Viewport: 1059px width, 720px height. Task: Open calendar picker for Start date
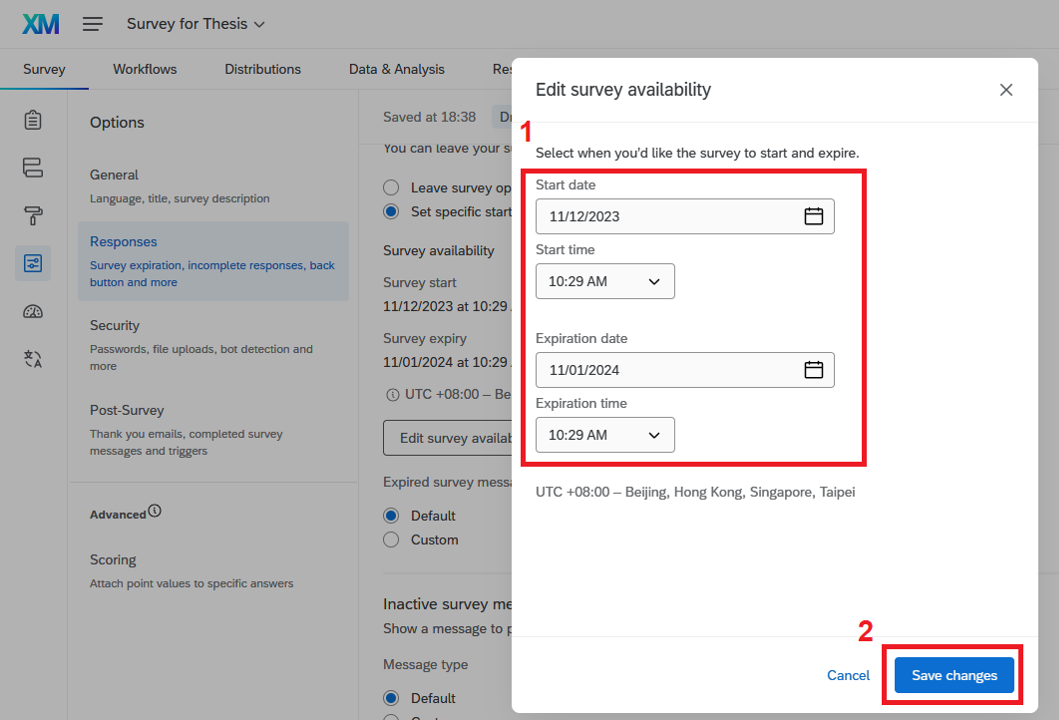click(x=813, y=216)
